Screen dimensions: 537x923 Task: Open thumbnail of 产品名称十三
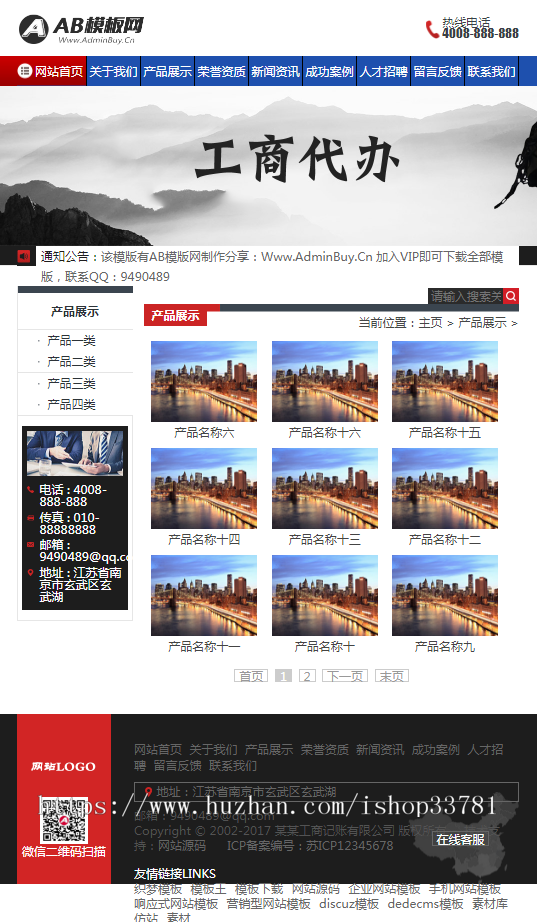324,489
